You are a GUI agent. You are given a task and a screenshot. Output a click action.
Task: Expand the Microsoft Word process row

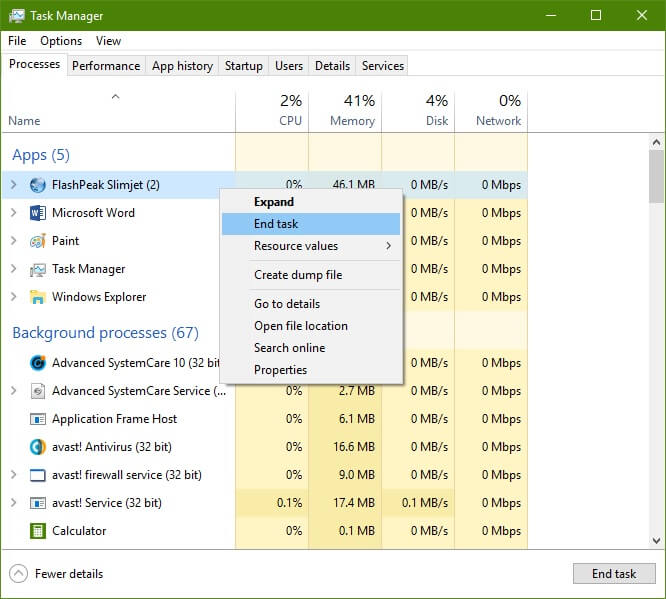(14, 212)
